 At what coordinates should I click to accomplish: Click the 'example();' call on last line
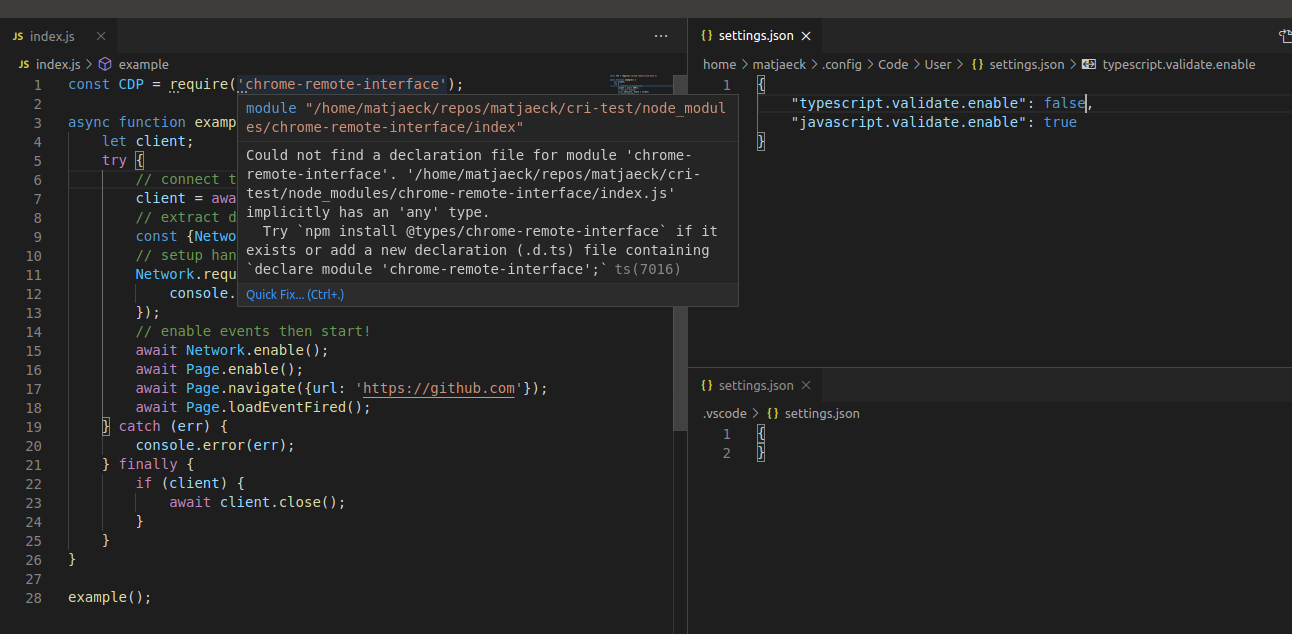coord(110,597)
